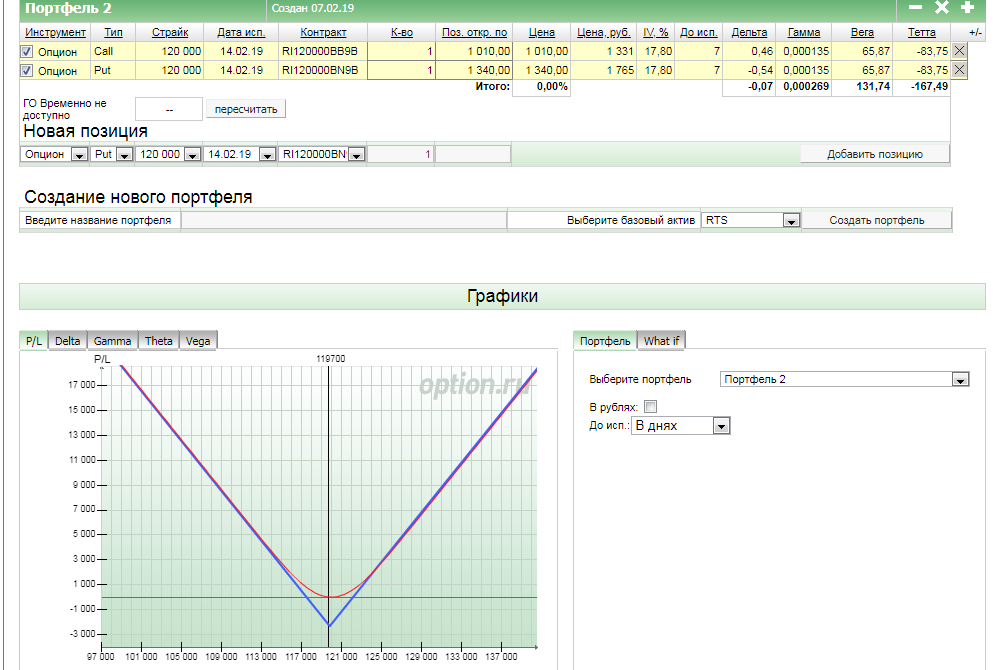
Task: Uncheck the Put option checkbox
Action: (x=28, y=71)
